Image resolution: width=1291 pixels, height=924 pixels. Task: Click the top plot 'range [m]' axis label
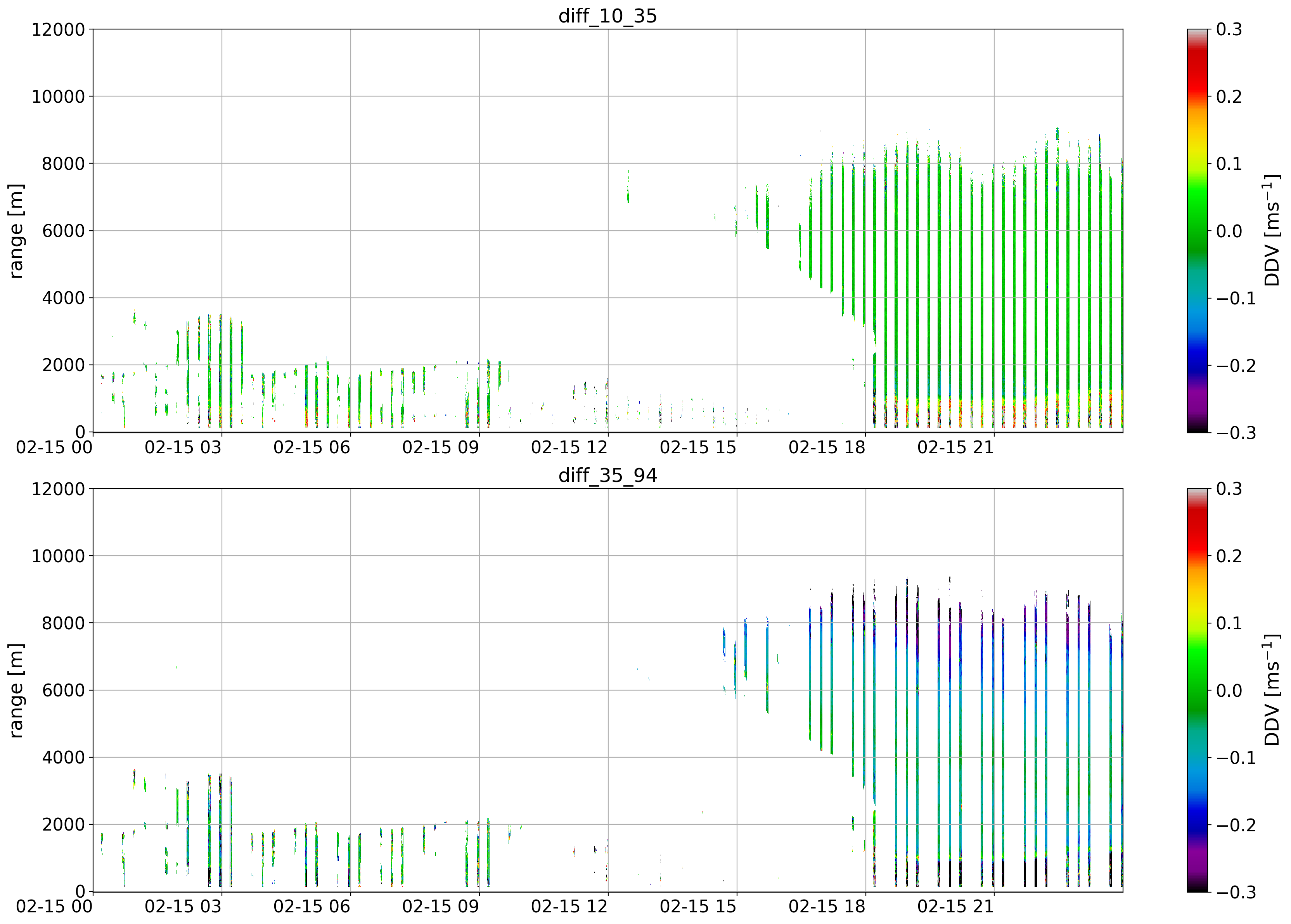[x=17, y=230]
